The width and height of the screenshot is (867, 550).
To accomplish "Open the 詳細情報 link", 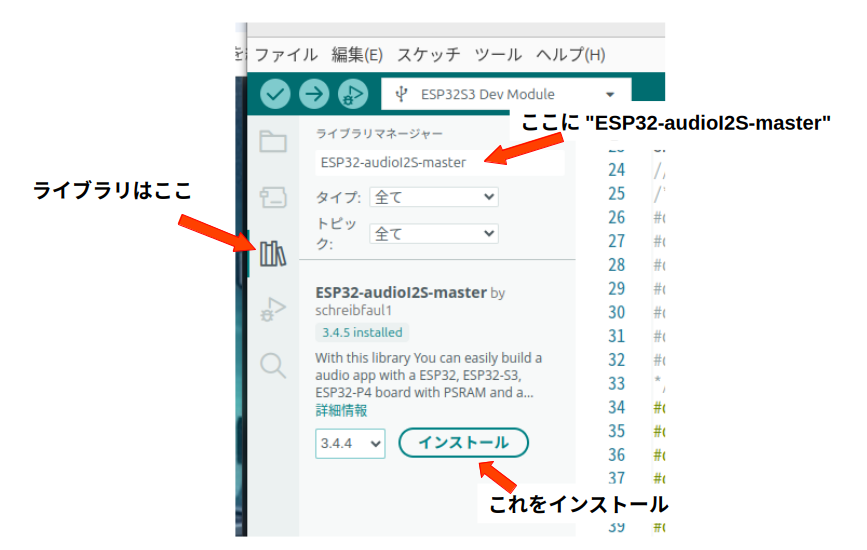I will point(341,410).
